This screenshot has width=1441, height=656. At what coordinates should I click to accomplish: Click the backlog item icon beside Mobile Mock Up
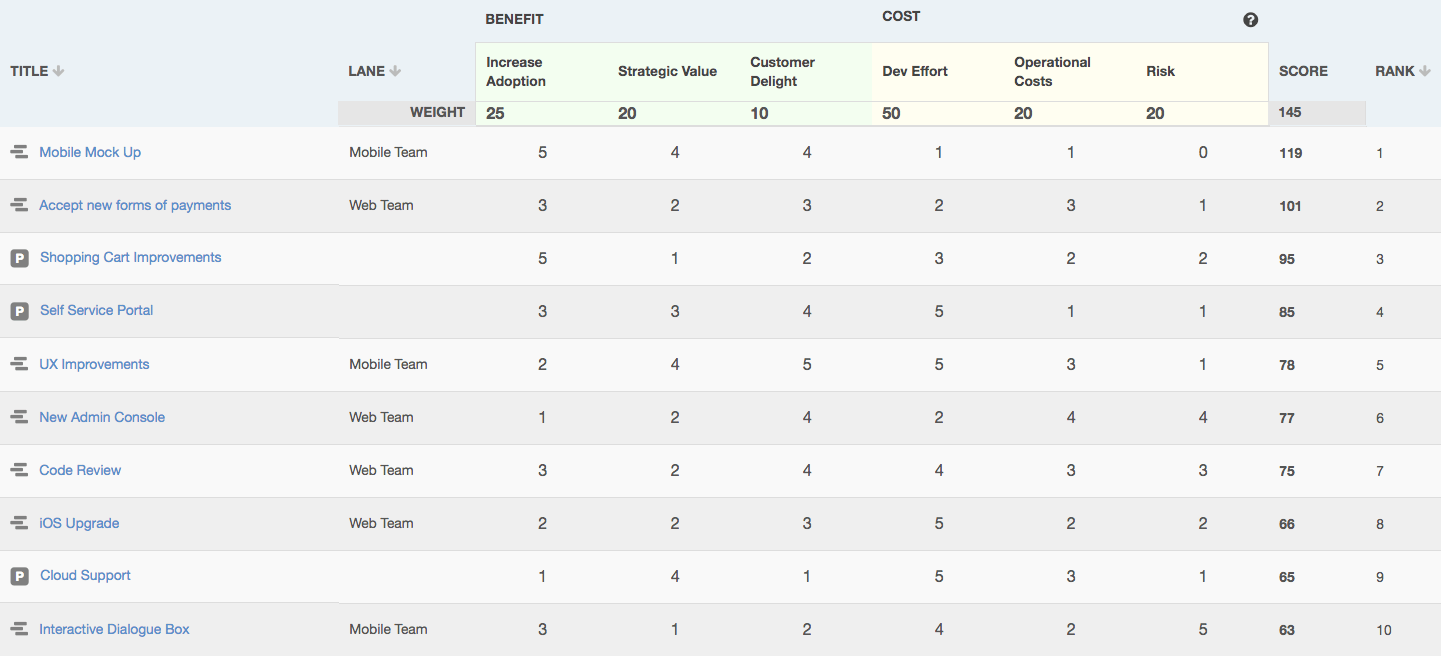click(18, 151)
